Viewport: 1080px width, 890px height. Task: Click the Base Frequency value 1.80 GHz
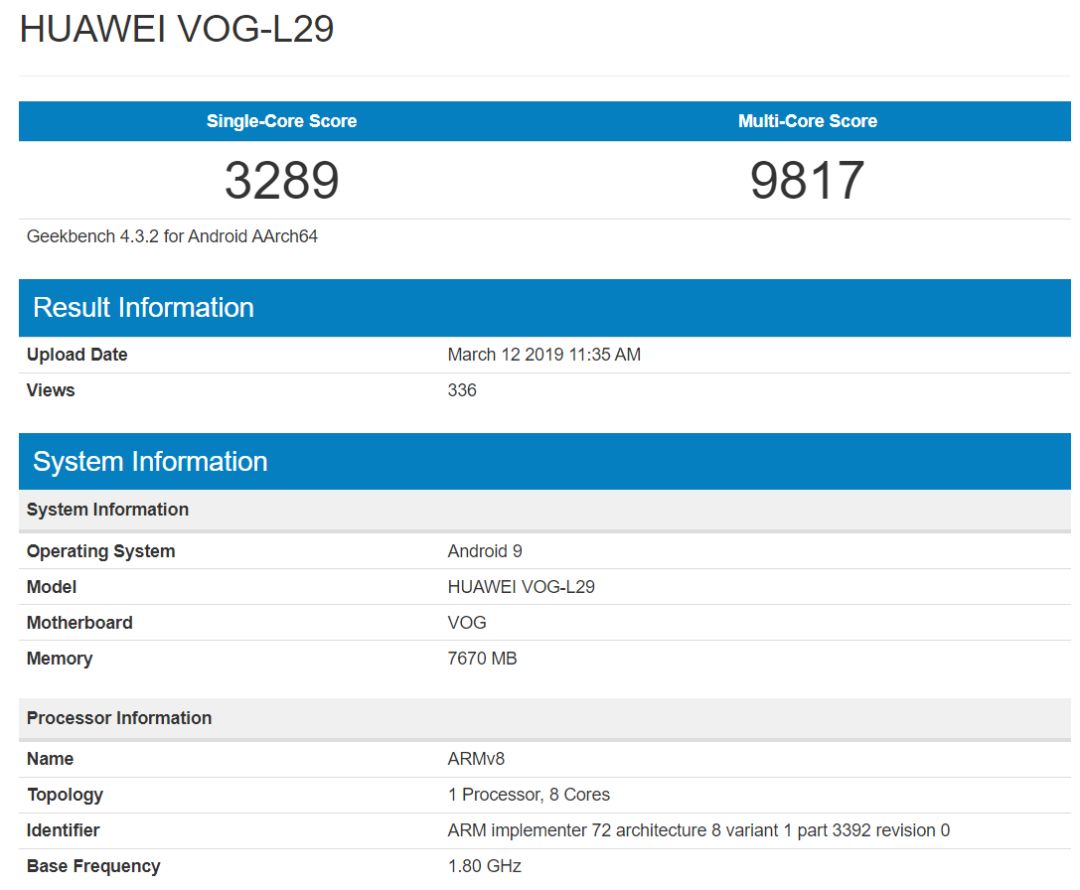485,866
